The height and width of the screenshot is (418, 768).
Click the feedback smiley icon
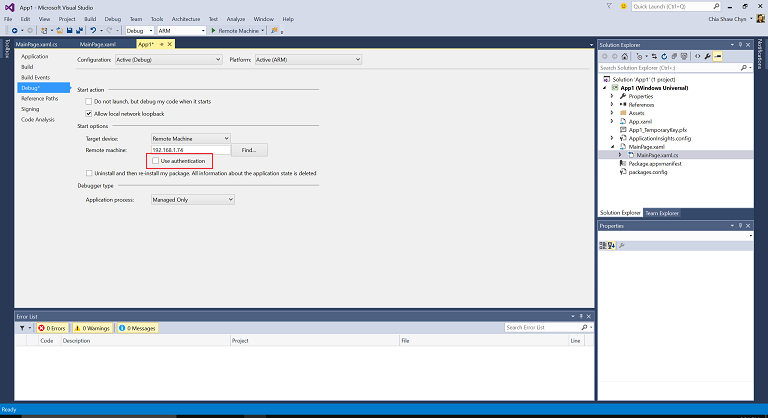tap(624, 6)
